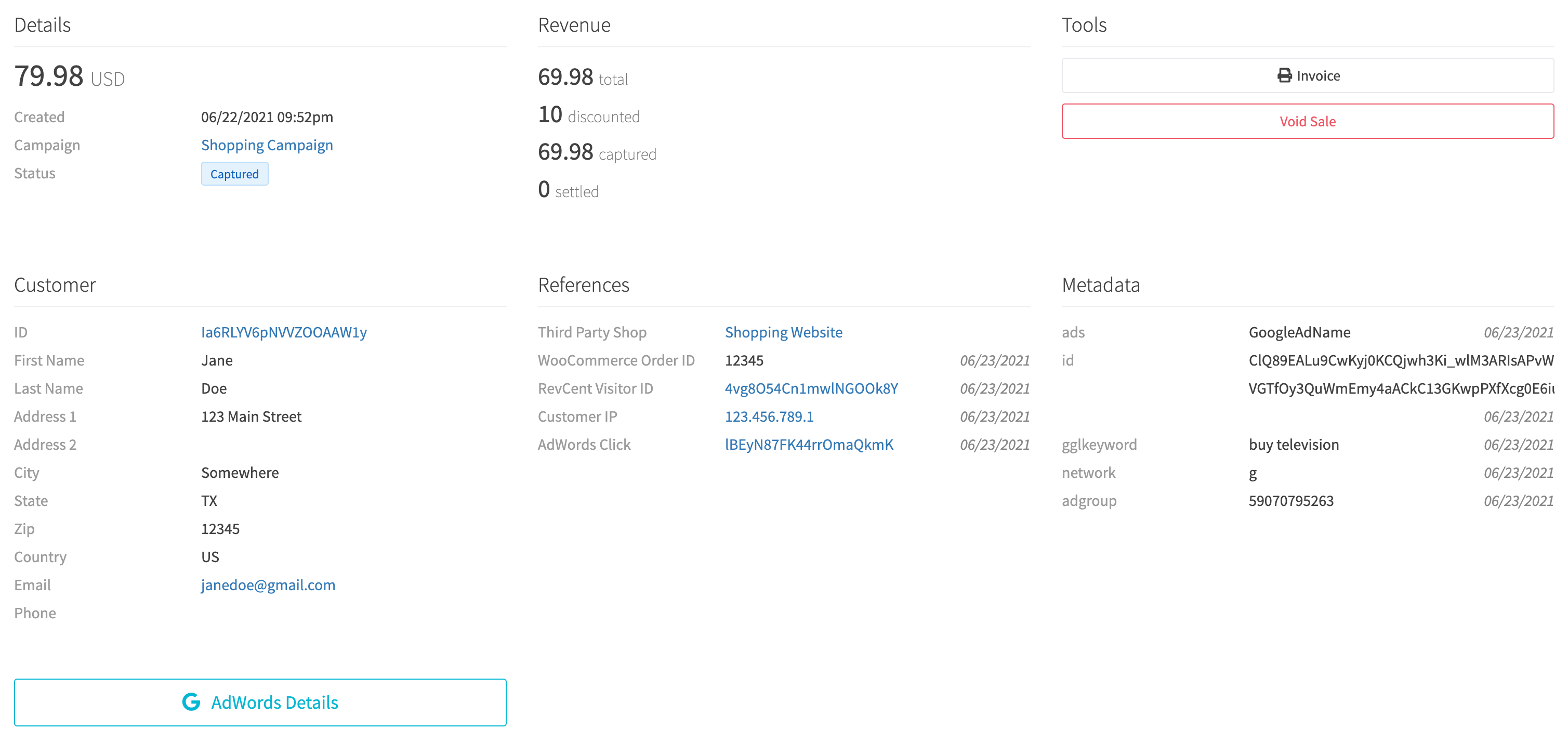The width and height of the screenshot is (1568, 741).
Task: Click the Metadata section heading
Action: (1101, 285)
